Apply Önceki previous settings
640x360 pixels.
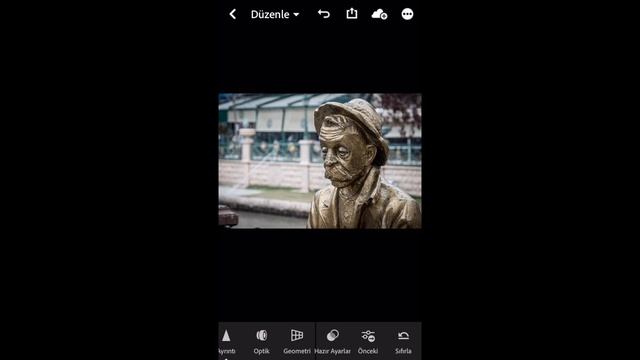368,342
